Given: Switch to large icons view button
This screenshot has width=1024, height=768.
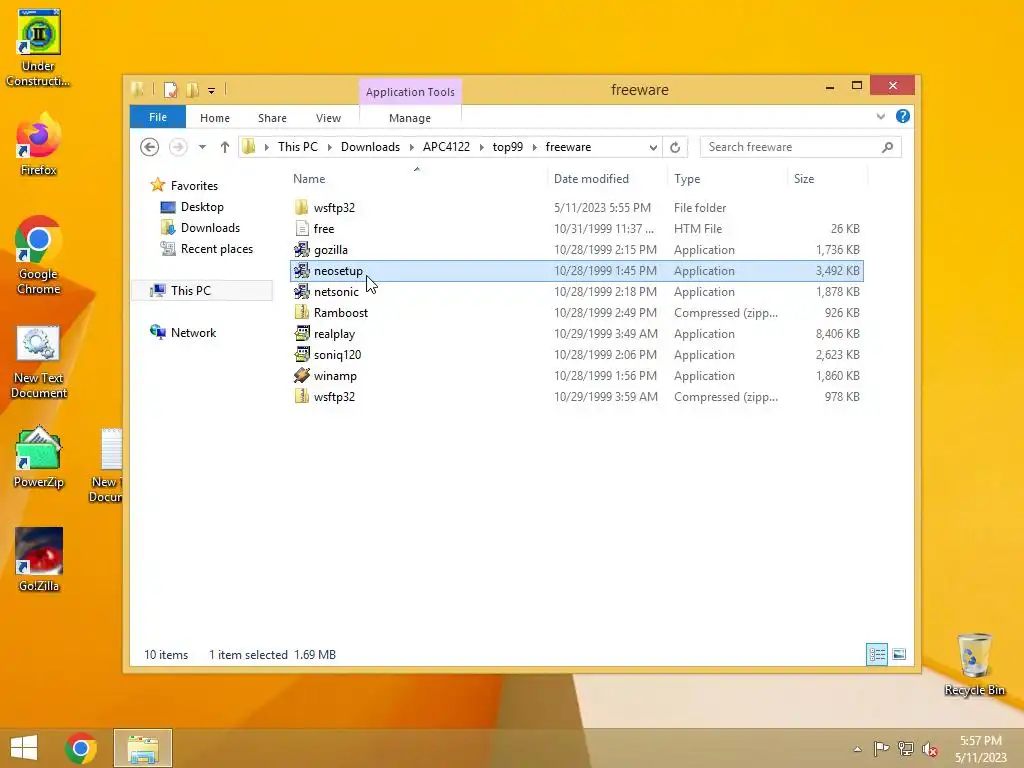Looking at the screenshot, I should coord(899,654).
